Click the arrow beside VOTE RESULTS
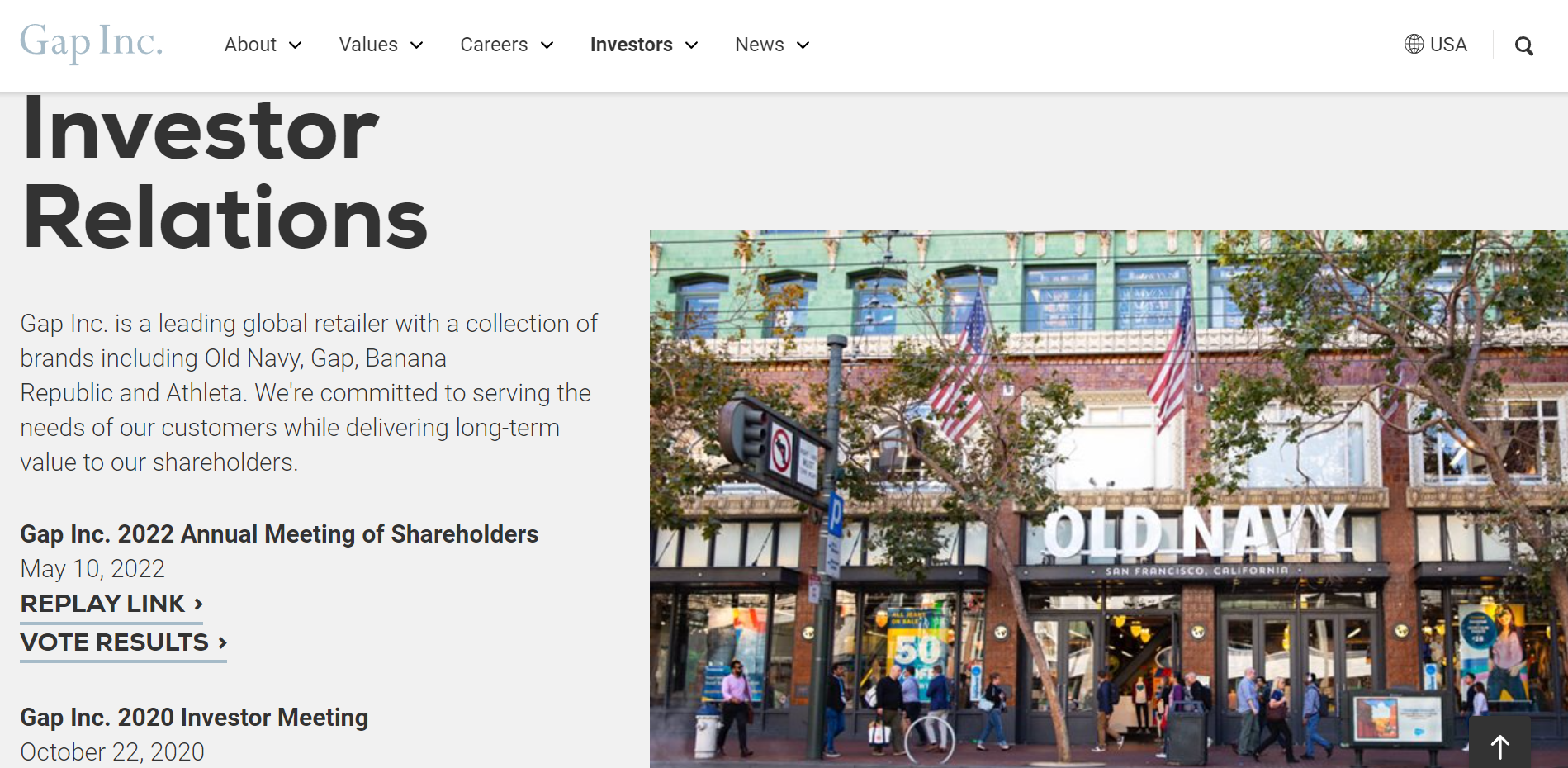The height and width of the screenshot is (768, 1568). [x=222, y=642]
